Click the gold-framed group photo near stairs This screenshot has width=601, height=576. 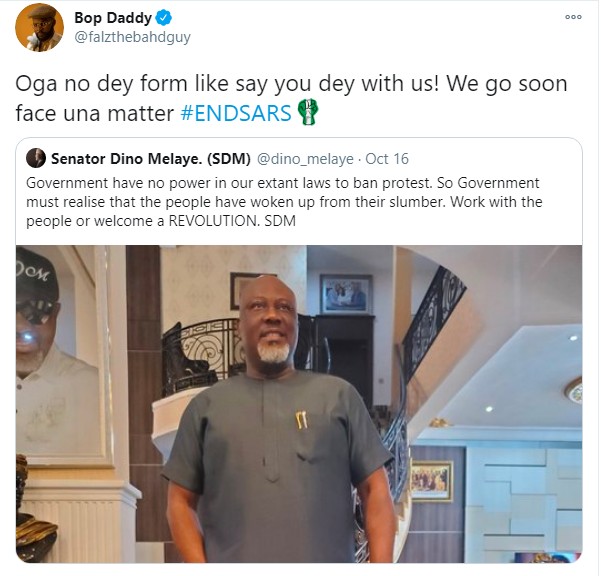(x=431, y=481)
